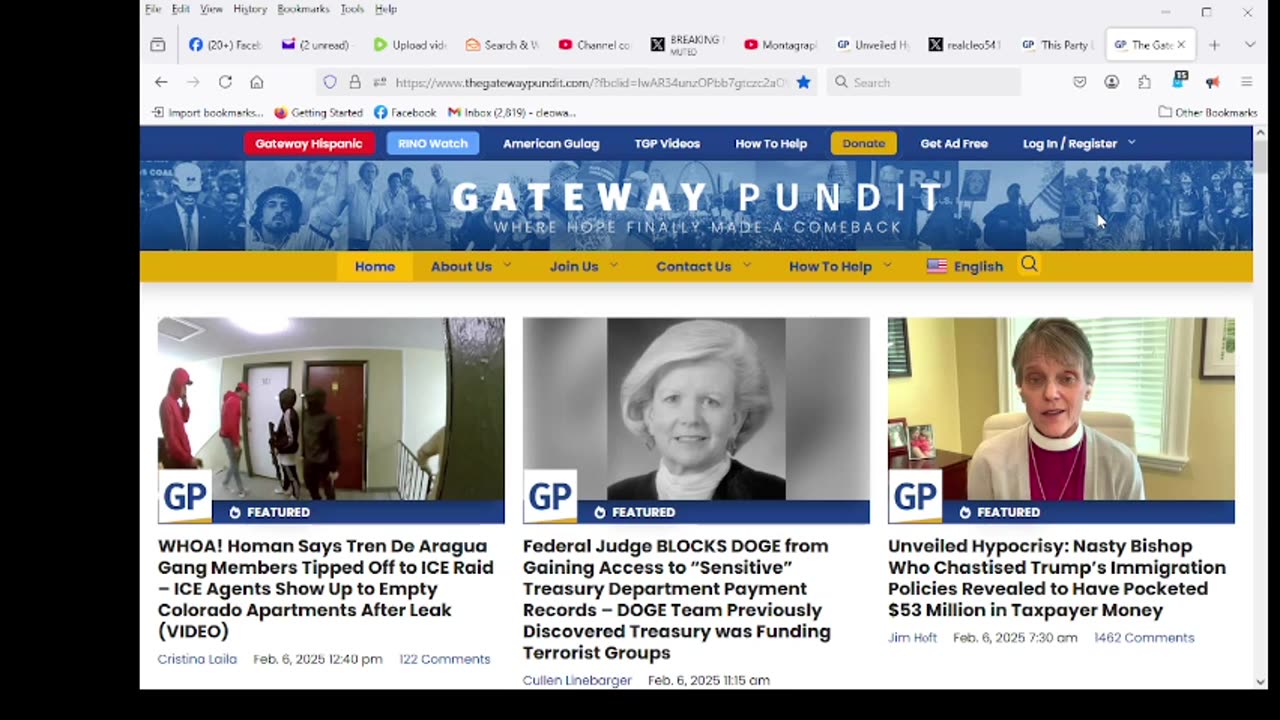This screenshot has height=720, width=1280.
Task: Open the Firefox account icon
Action: click(x=1112, y=82)
